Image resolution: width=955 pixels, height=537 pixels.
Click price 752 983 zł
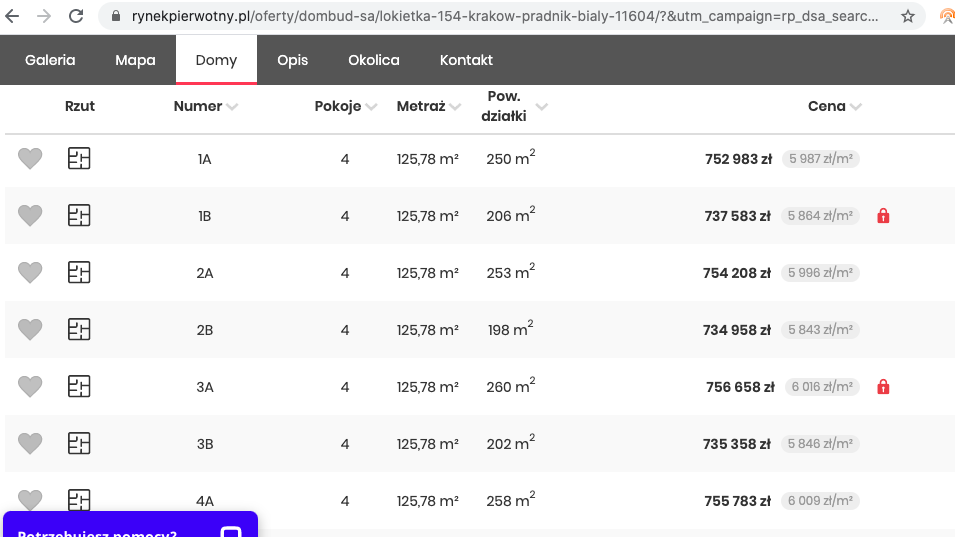(x=738, y=159)
